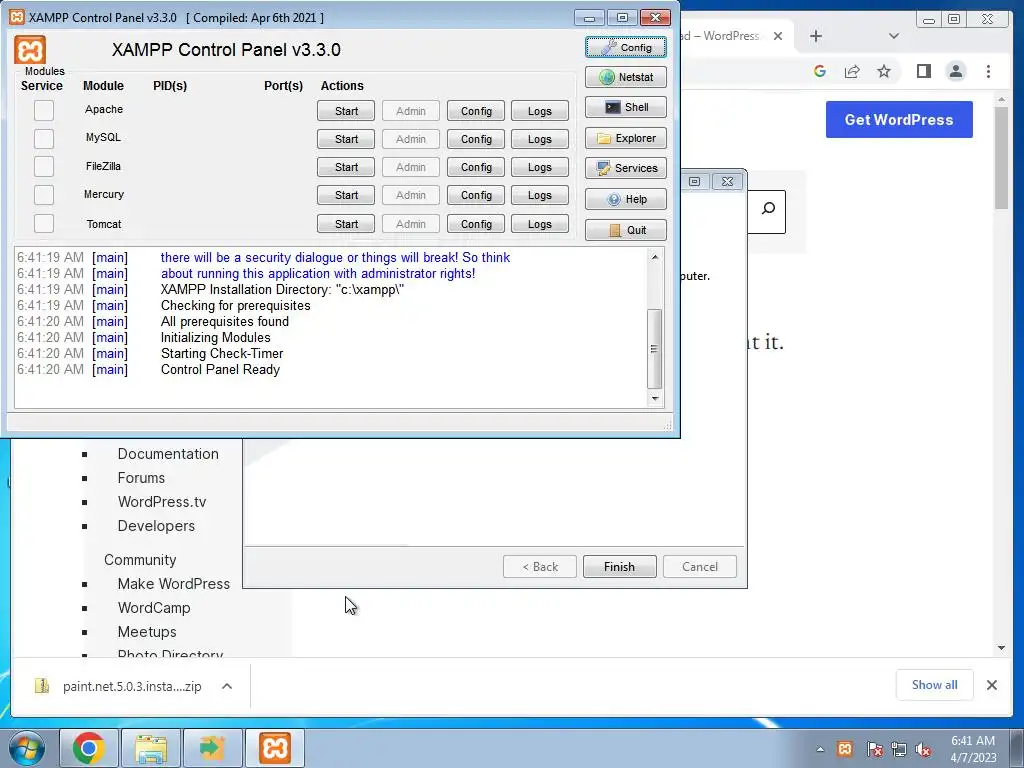Bookmark this page with star icon
This screenshot has width=1024, height=768.
[884, 71]
